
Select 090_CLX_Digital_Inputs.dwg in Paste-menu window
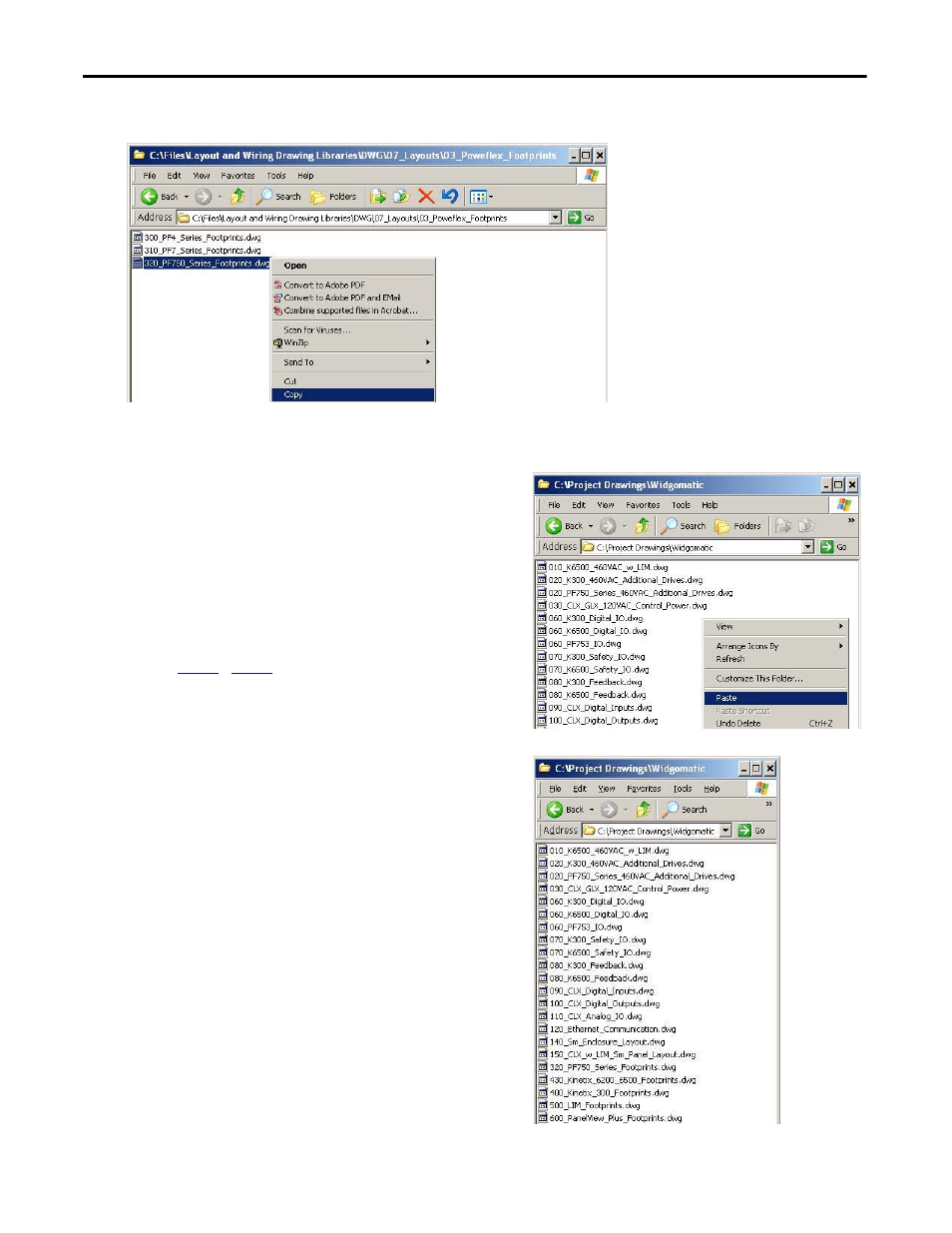click(595, 708)
